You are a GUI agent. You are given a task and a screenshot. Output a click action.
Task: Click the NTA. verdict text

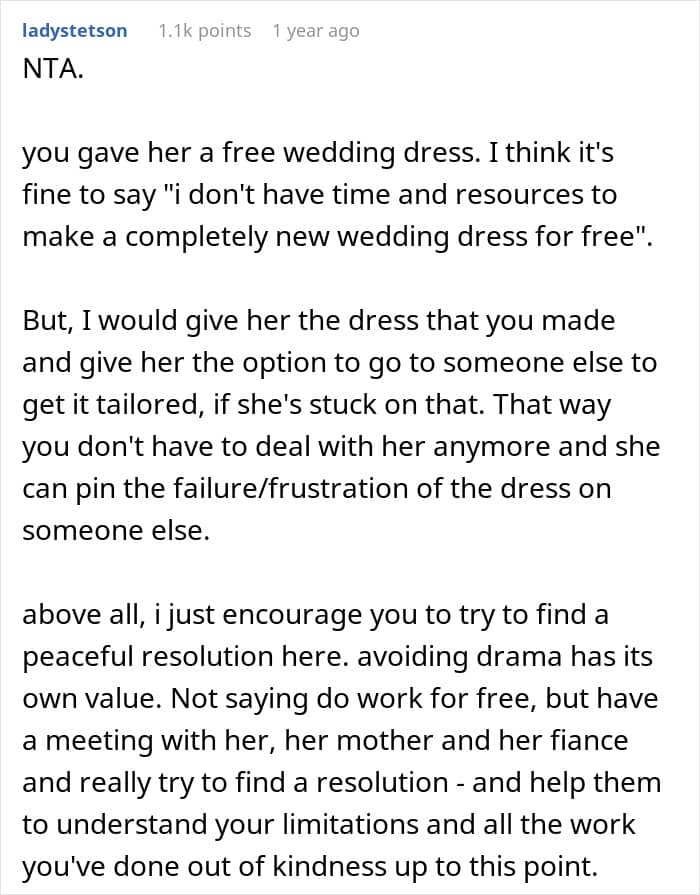pyautogui.click(x=53, y=69)
